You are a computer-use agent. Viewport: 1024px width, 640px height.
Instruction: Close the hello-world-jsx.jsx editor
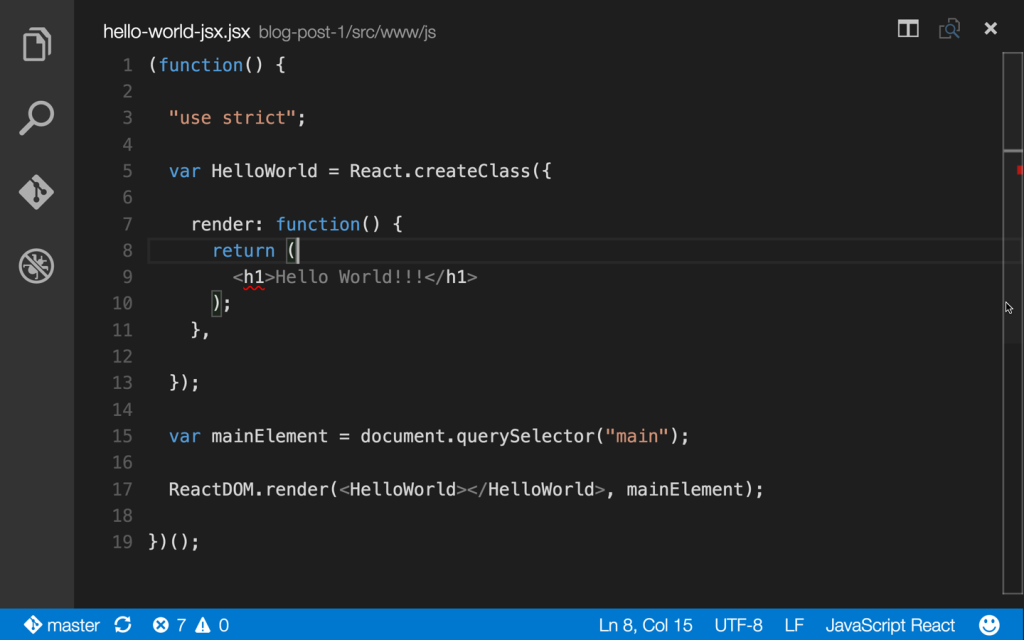991,29
